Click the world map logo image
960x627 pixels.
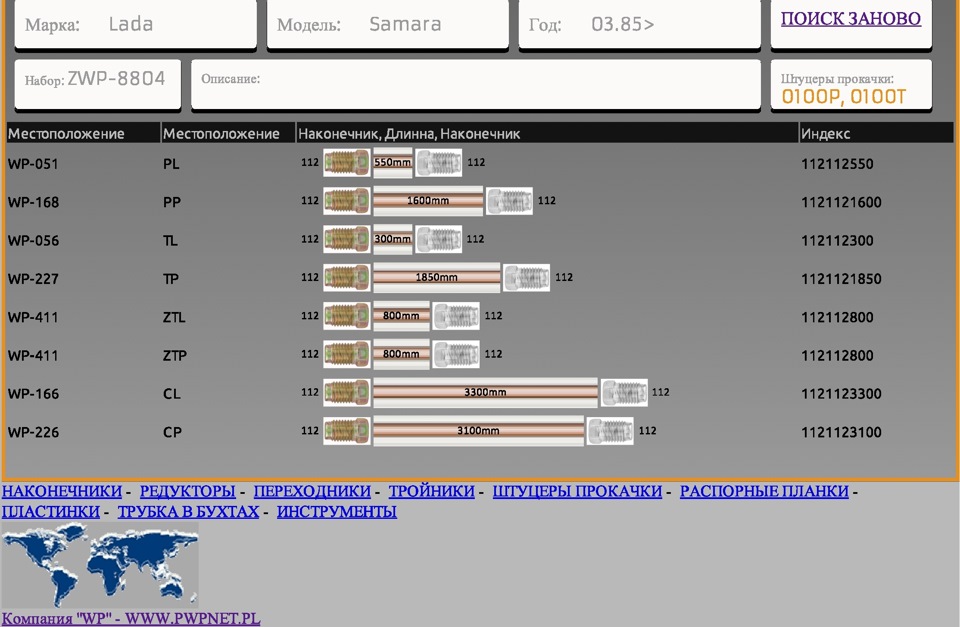[100, 565]
